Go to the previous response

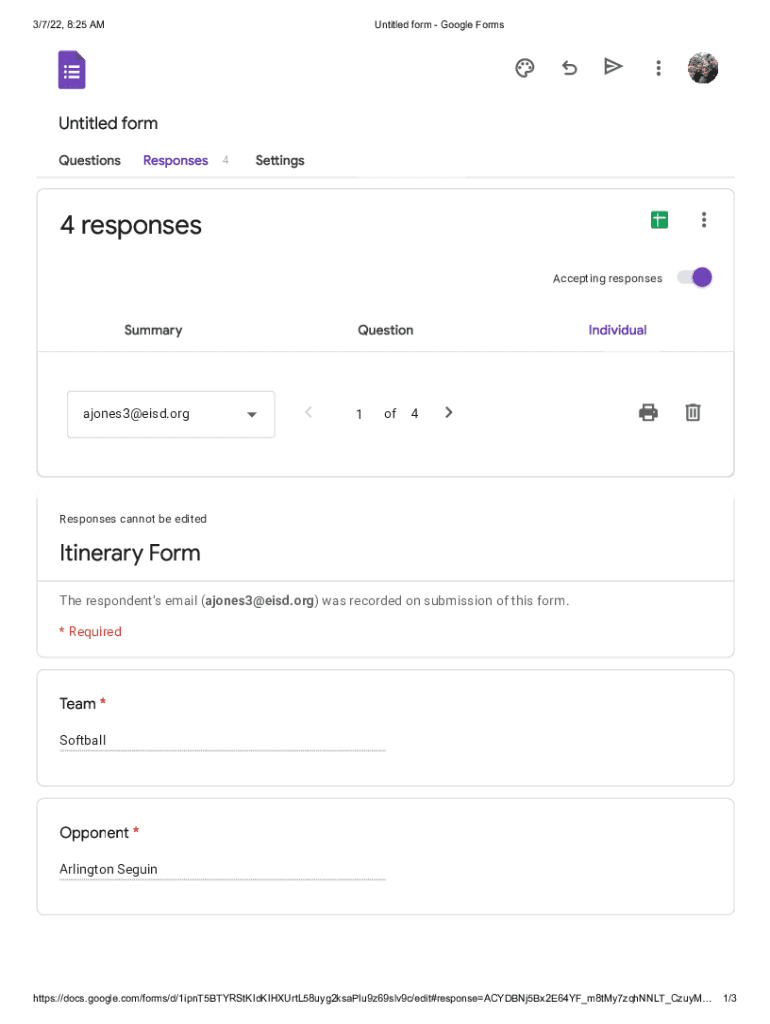(x=308, y=412)
